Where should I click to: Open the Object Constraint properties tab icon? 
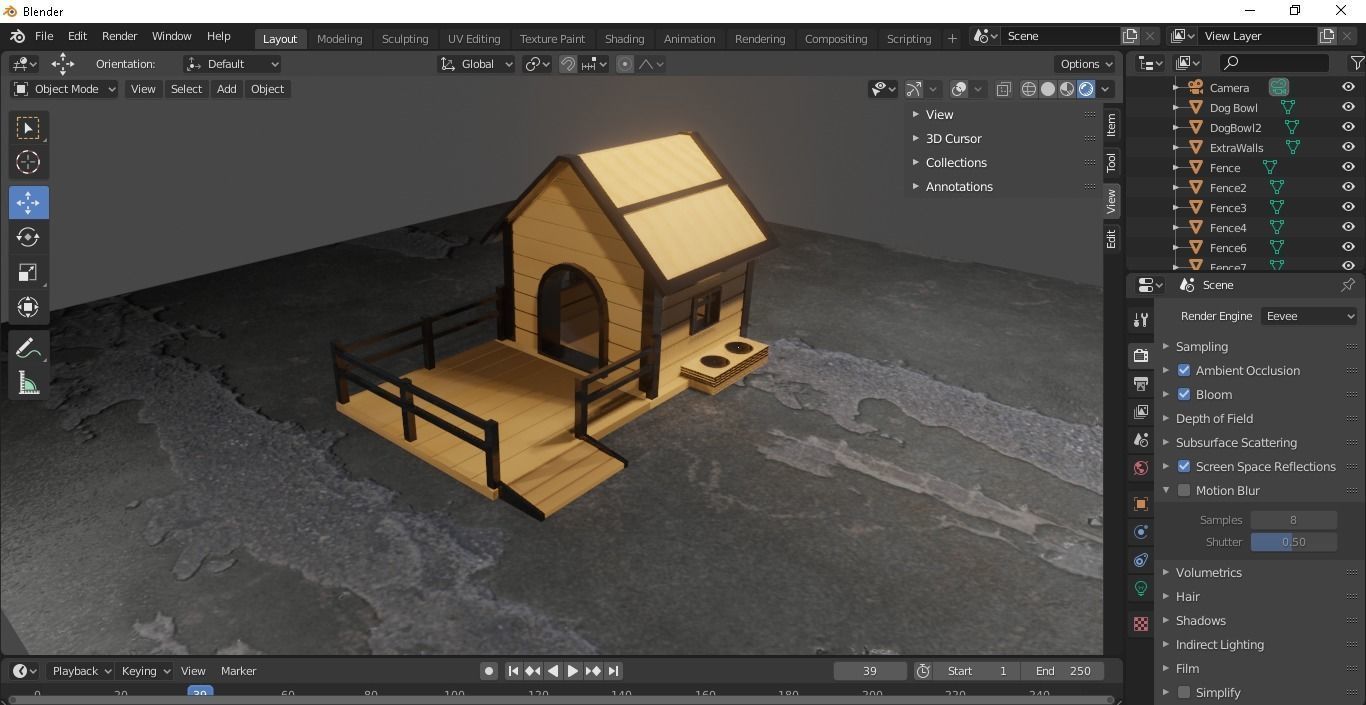click(x=1140, y=559)
